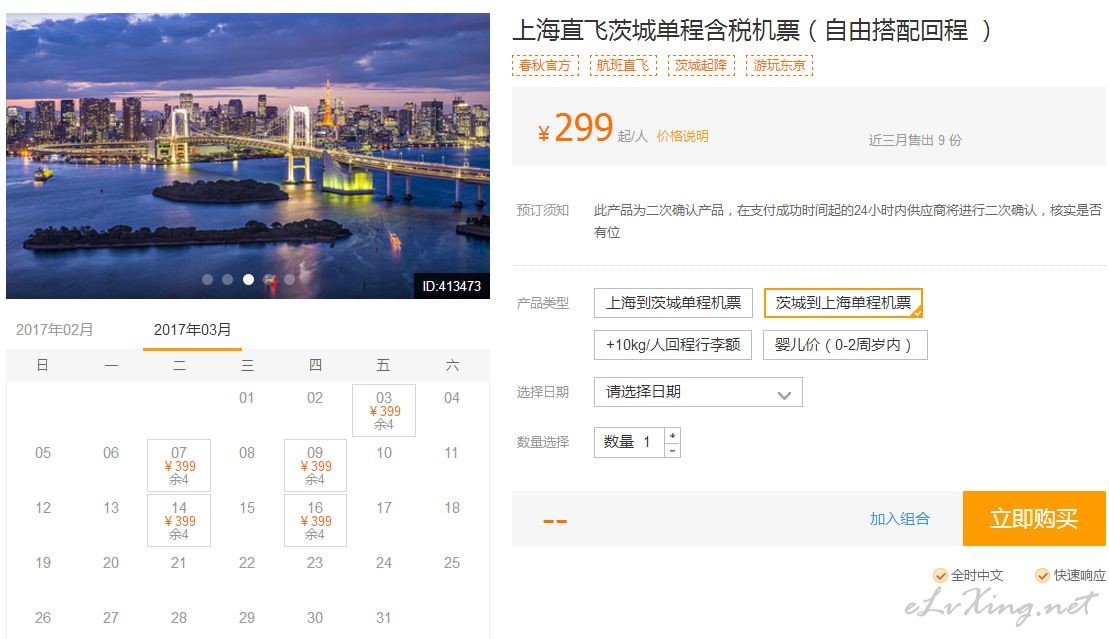
Task: Click the 快速响应 service text
Action: [x=1079, y=575]
